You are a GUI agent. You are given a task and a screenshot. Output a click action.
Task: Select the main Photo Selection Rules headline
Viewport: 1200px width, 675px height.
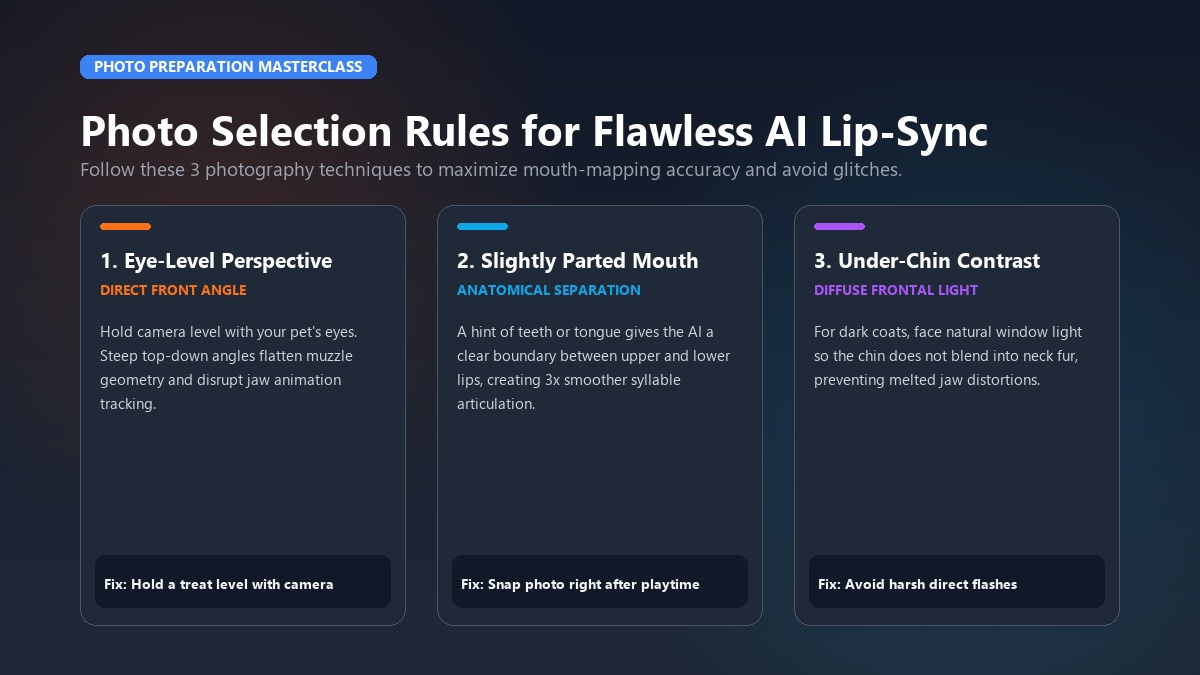coord(534,131)
